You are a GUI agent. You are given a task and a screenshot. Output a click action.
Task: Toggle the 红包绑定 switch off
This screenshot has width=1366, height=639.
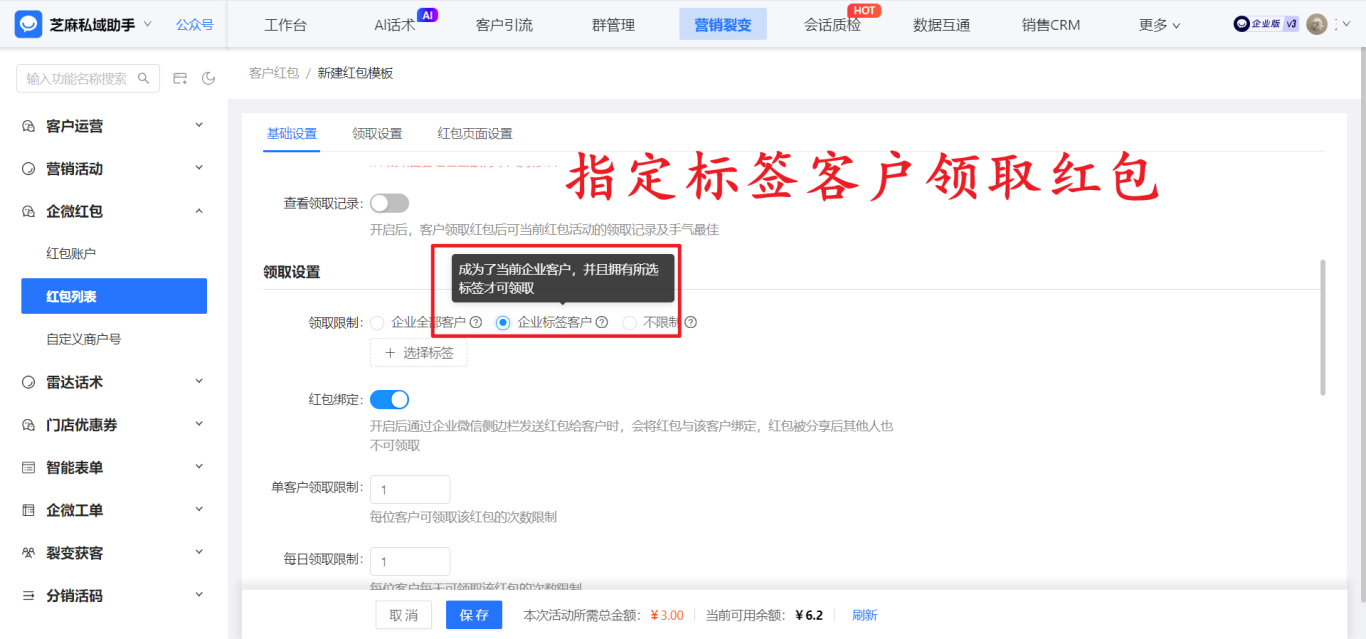coord(390,400)
